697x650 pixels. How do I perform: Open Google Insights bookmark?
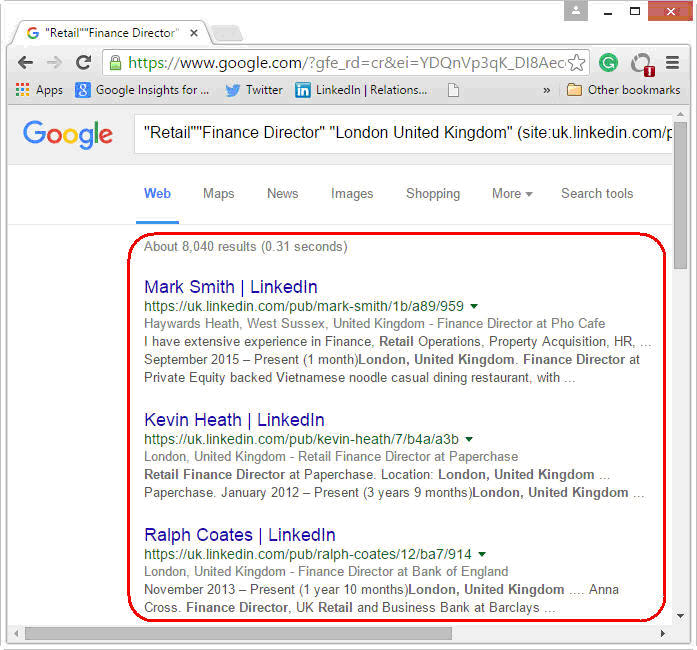142,90
